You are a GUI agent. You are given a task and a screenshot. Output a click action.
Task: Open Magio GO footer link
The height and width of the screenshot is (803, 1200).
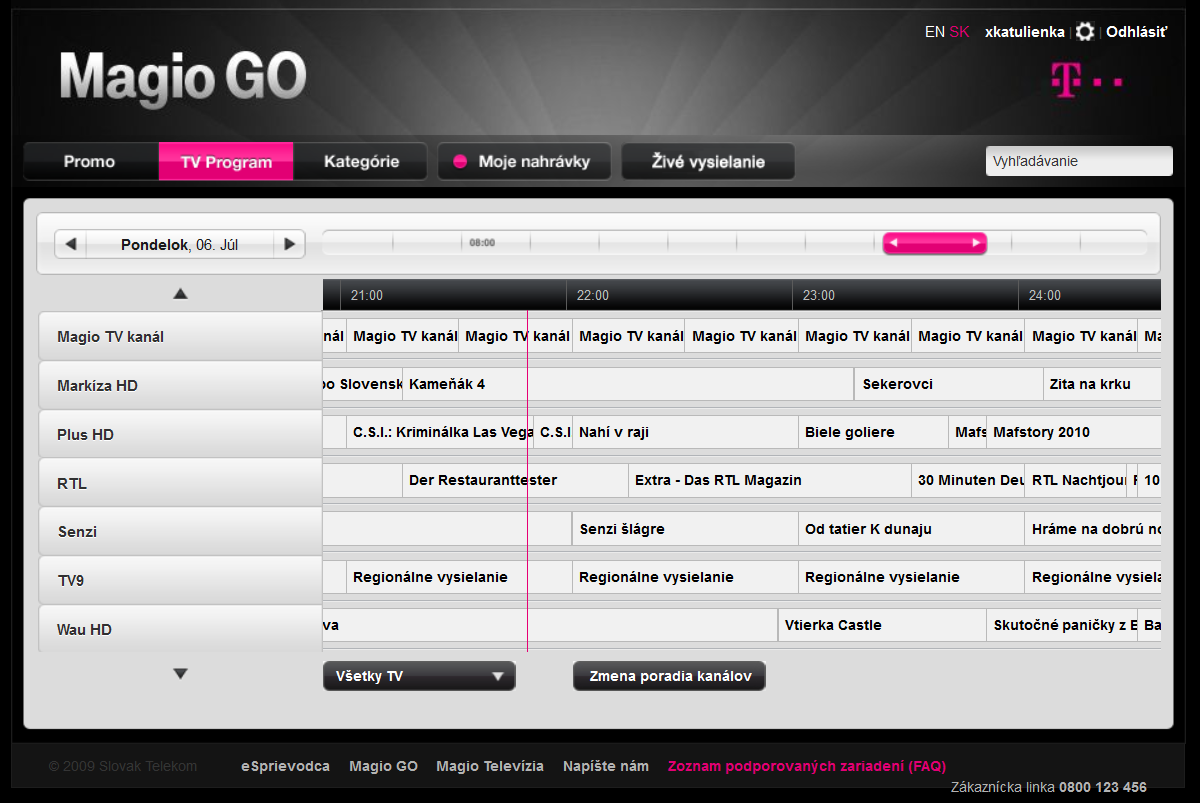[383, 766]
